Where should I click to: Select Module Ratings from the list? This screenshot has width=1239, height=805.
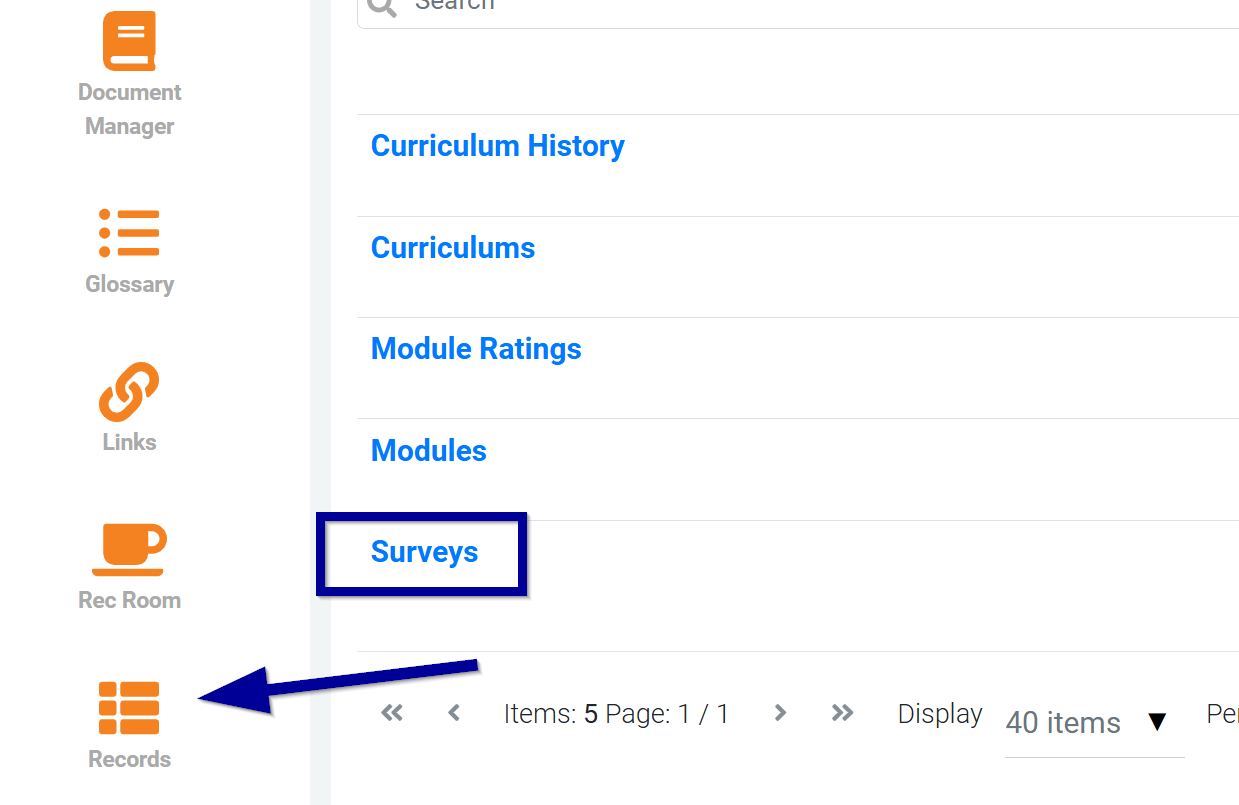tap(476, 349)
